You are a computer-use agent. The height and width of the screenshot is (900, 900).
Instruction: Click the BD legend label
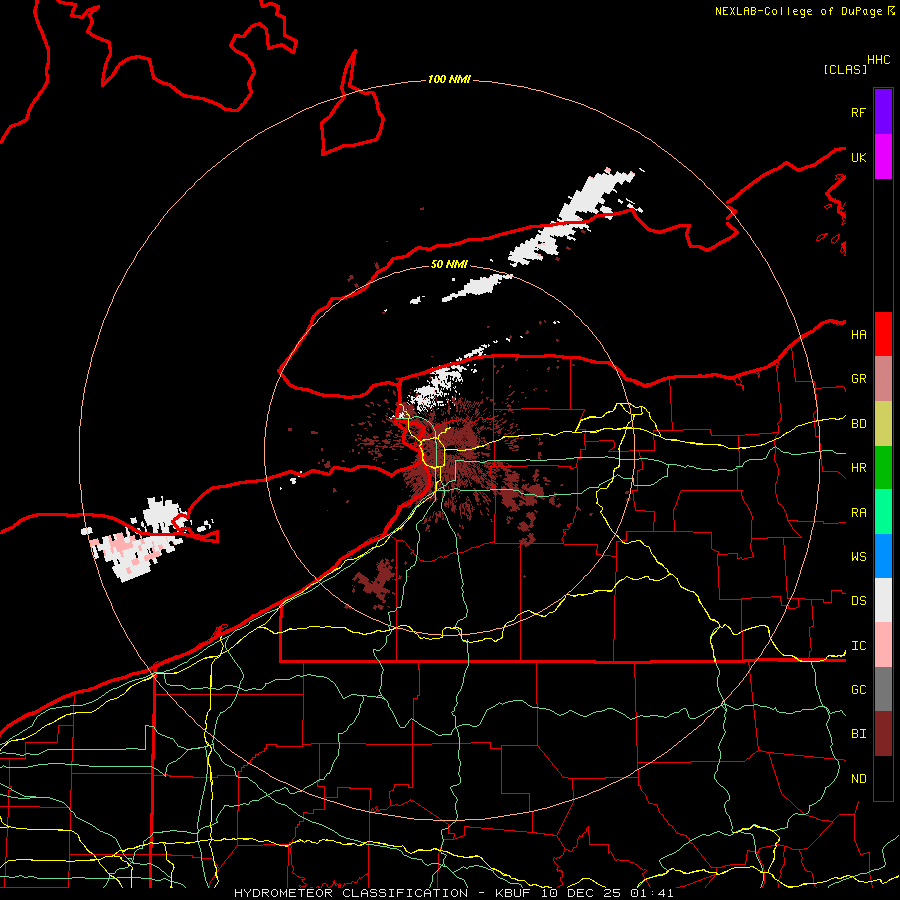click(858, 424)
